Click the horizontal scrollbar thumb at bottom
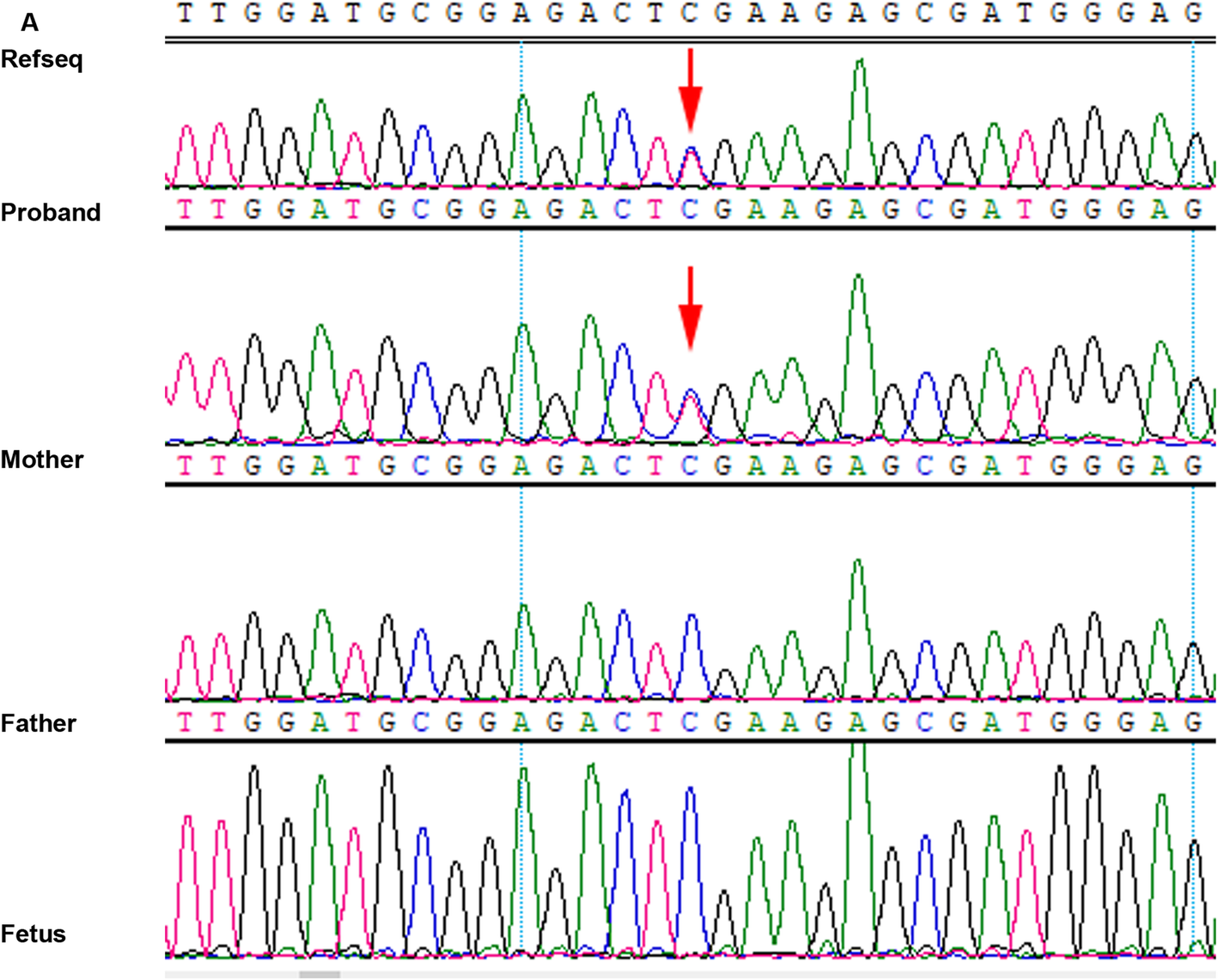1218x980 pixels. pyautogui.click(x=320, y=975)
